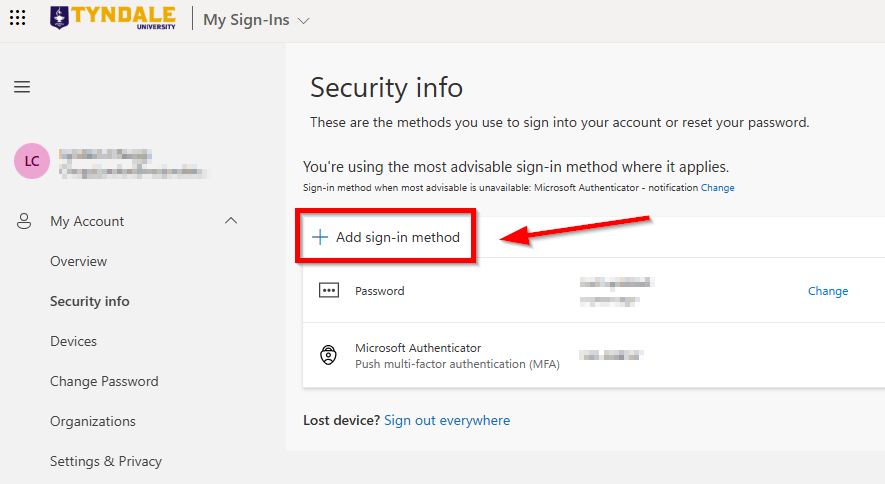The width and height of the screenshot is (885, 484).
Task: Open the Overview page
Action: point(78,261)
